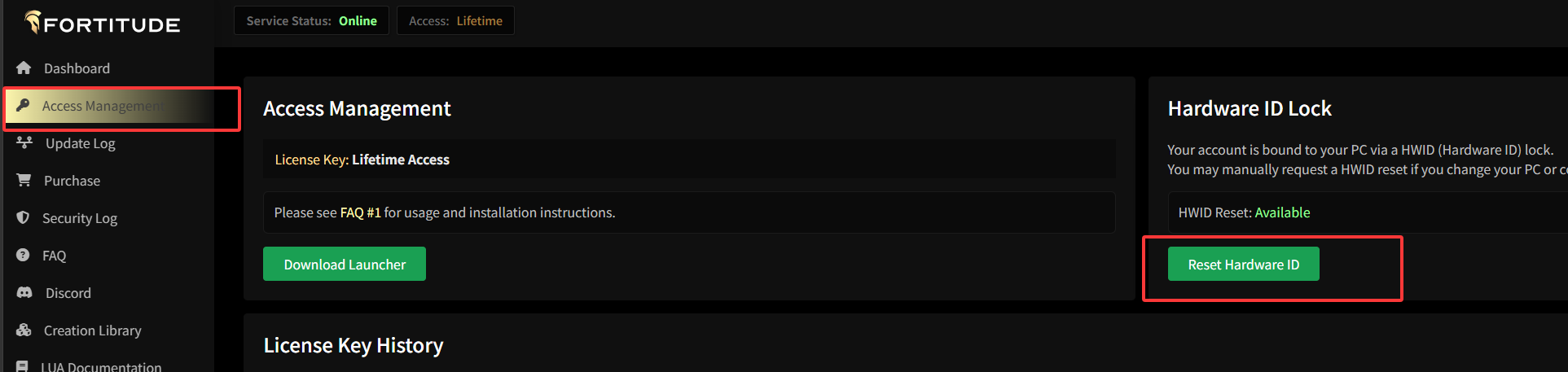Click the Security Log shield icon
This screenshot has width=1568, height=372.
pyautogui.click(x=23, y=218)
